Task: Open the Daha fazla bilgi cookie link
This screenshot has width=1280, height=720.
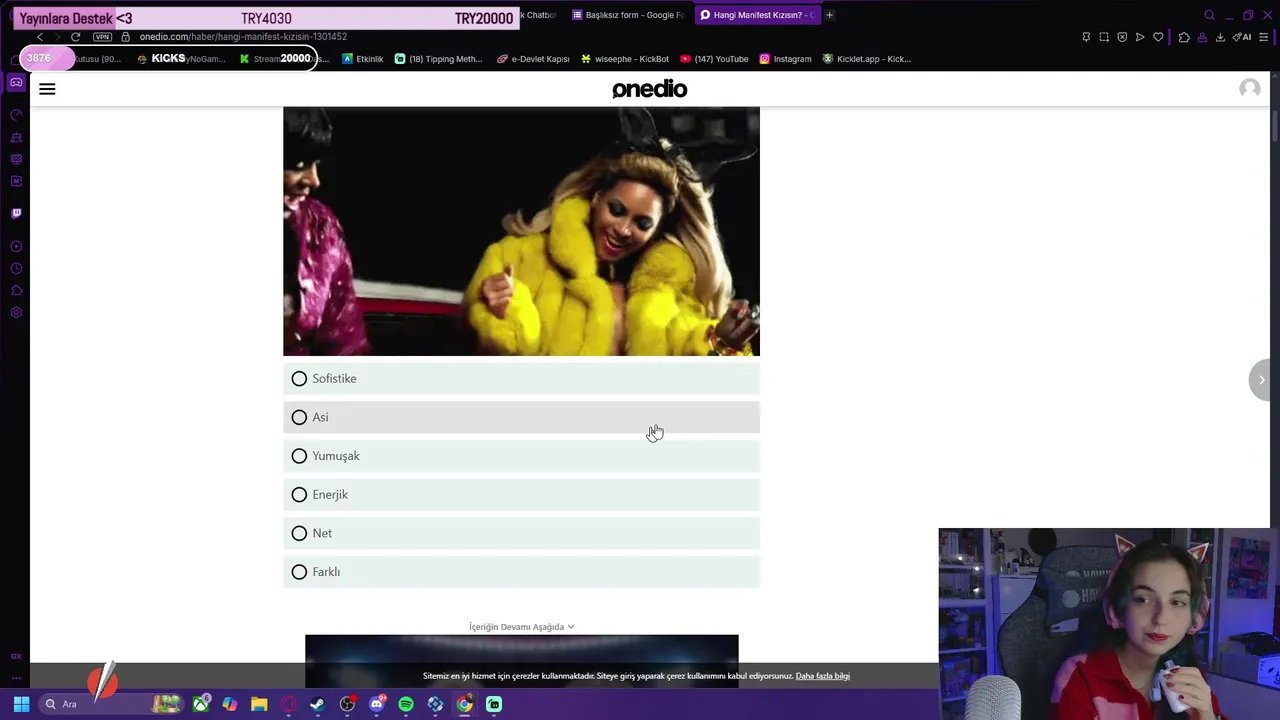Action: pyautogui.click(x=822, y=676)
